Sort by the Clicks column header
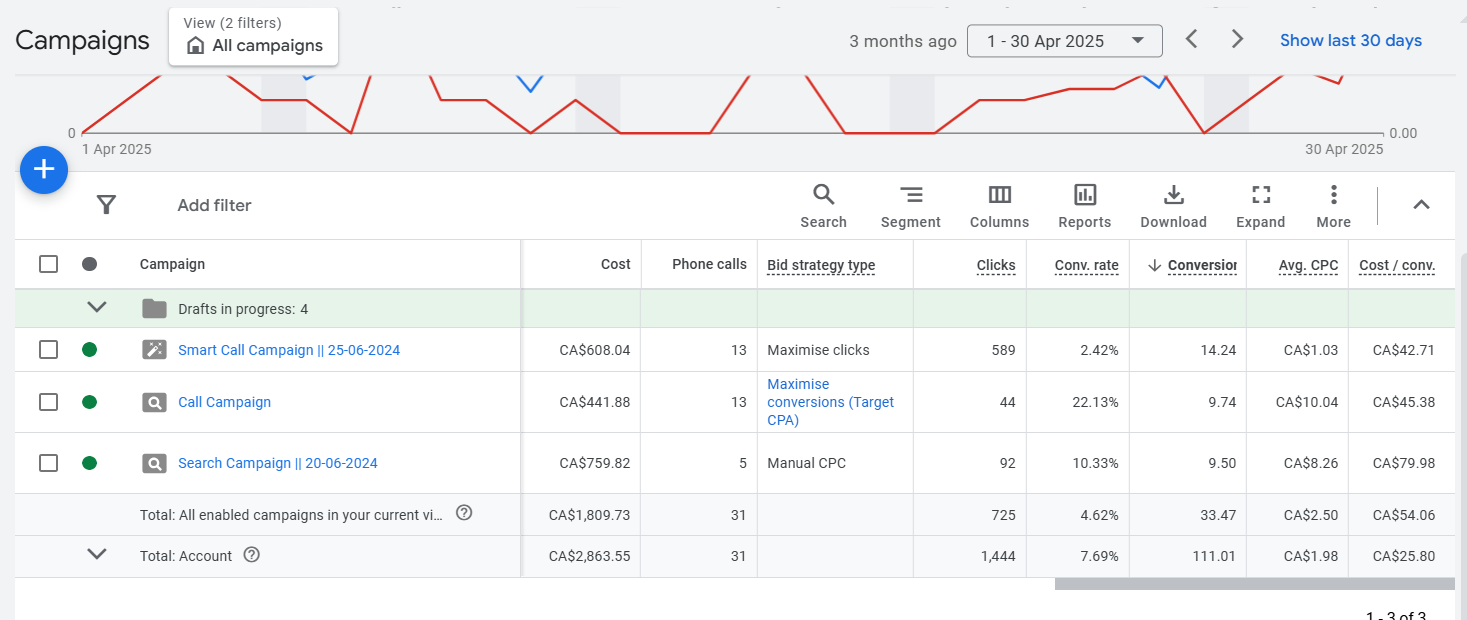This screenshot has width=1467, height=620. coord(995,265)
